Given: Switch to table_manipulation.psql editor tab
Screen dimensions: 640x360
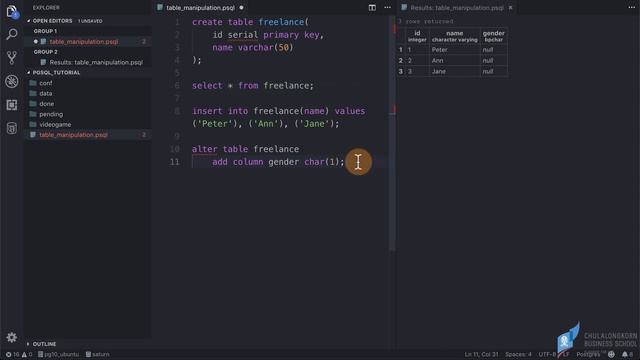Looking at the screenshot, I should 200,8.
